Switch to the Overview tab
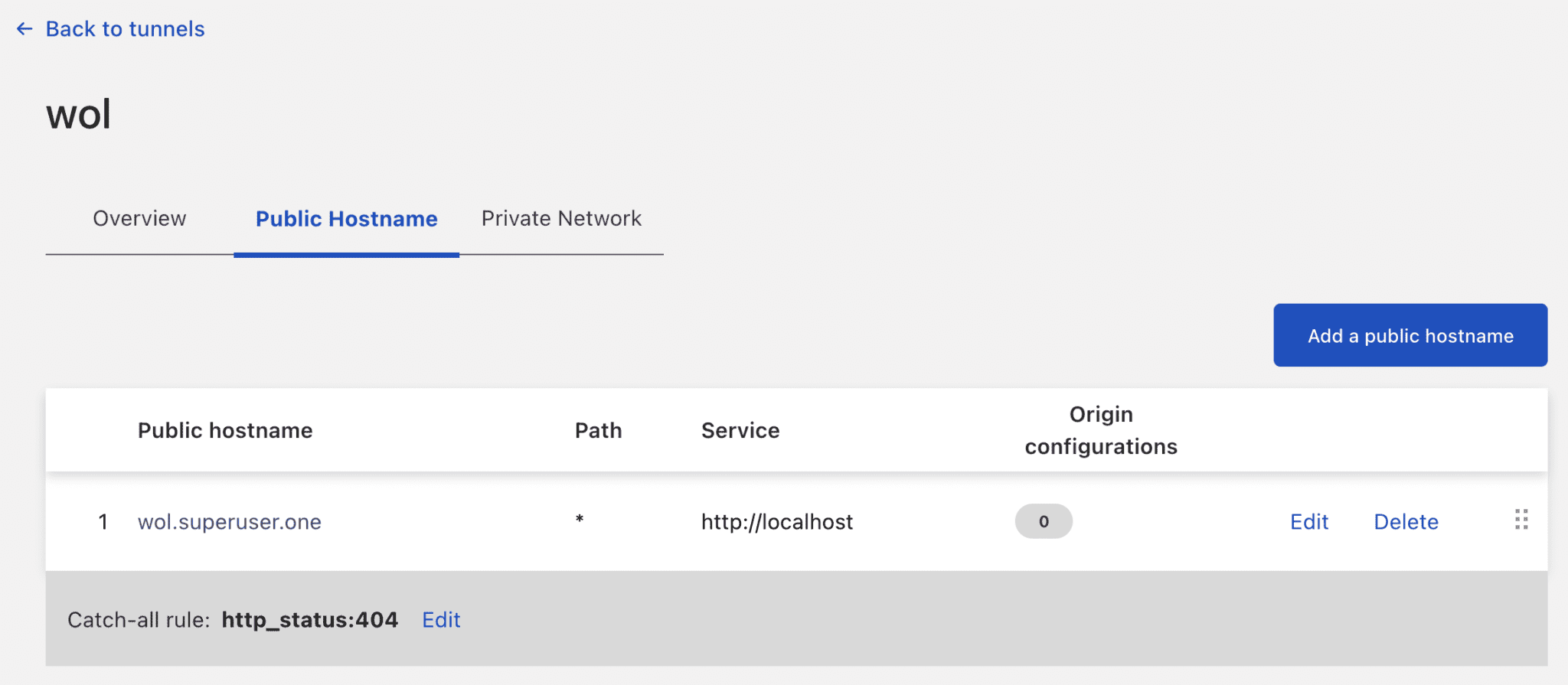The image size is (1568, 685). [x=139, y=219]
